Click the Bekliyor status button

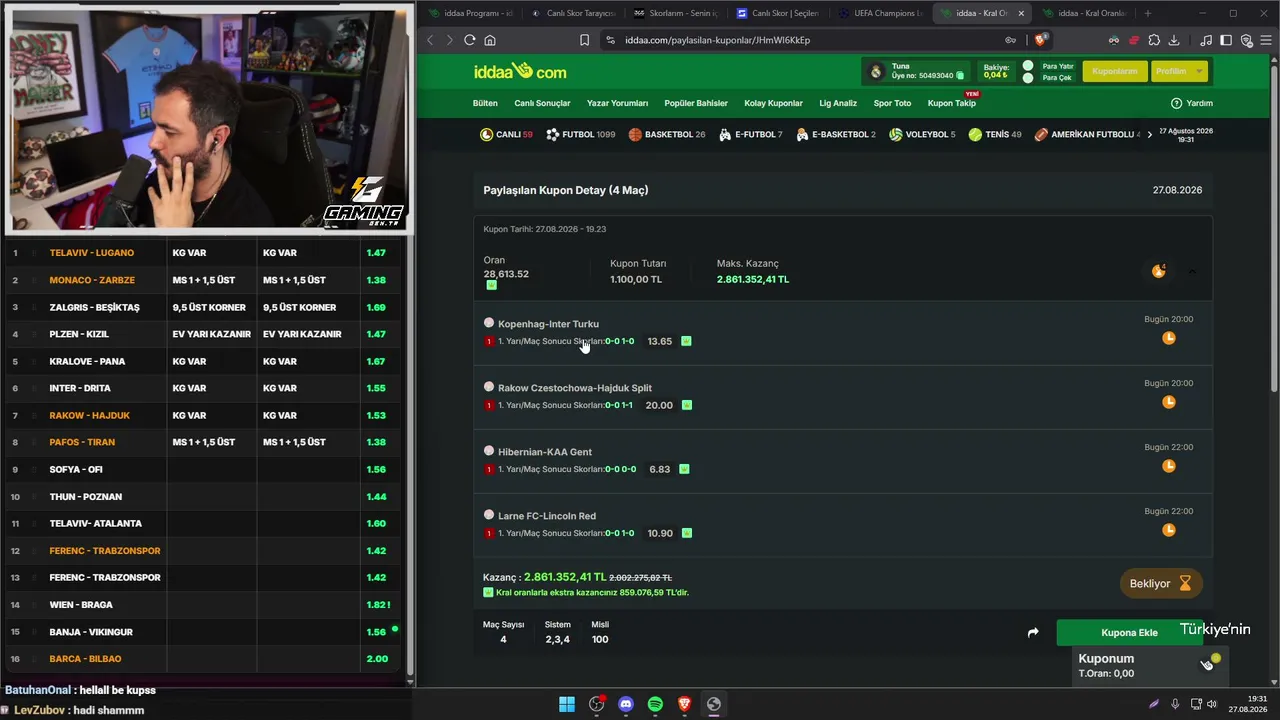click(1161, 583)
